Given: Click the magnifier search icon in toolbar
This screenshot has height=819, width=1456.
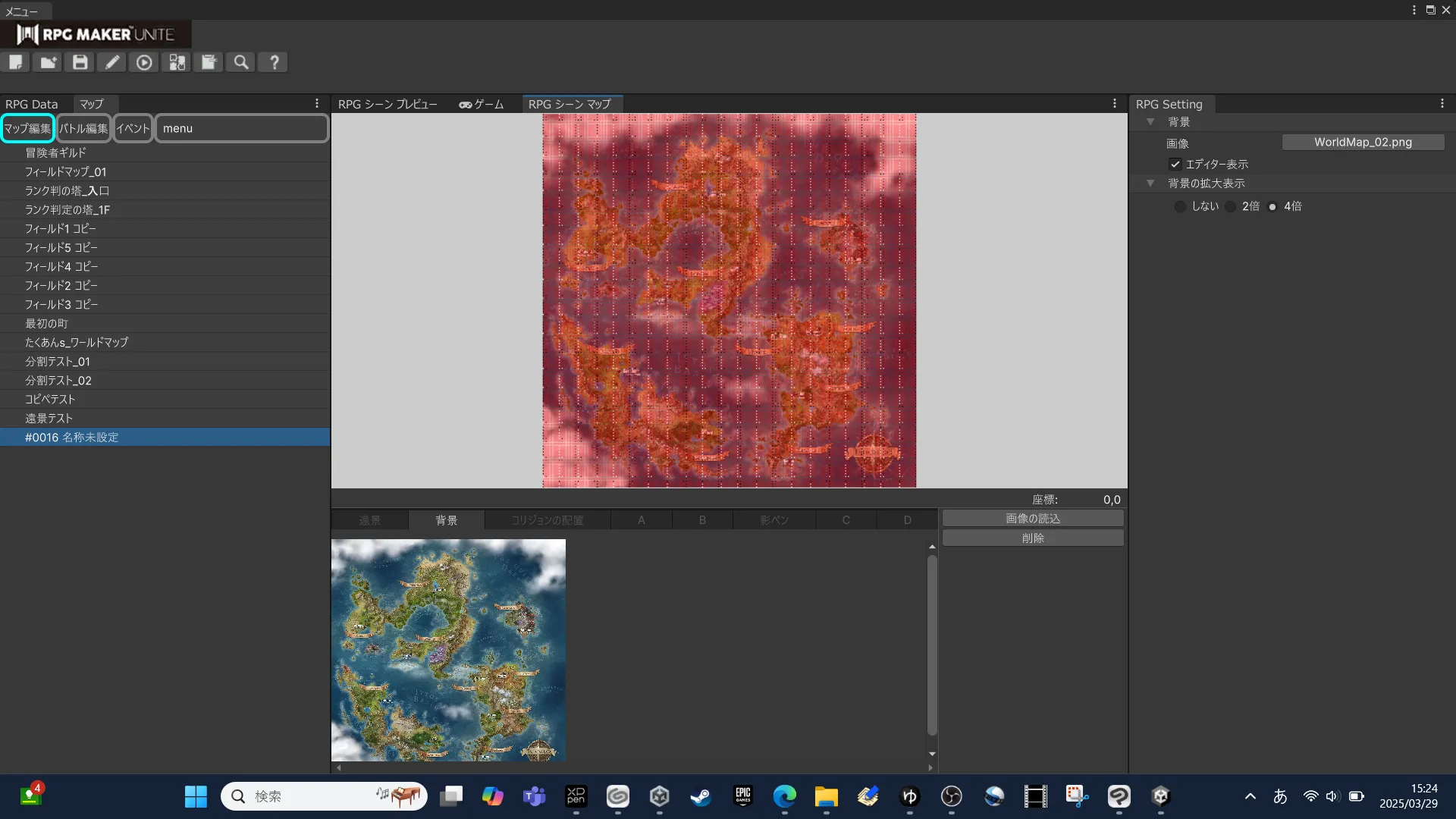Looking at the screenshot, I should (x=241, y=62).
